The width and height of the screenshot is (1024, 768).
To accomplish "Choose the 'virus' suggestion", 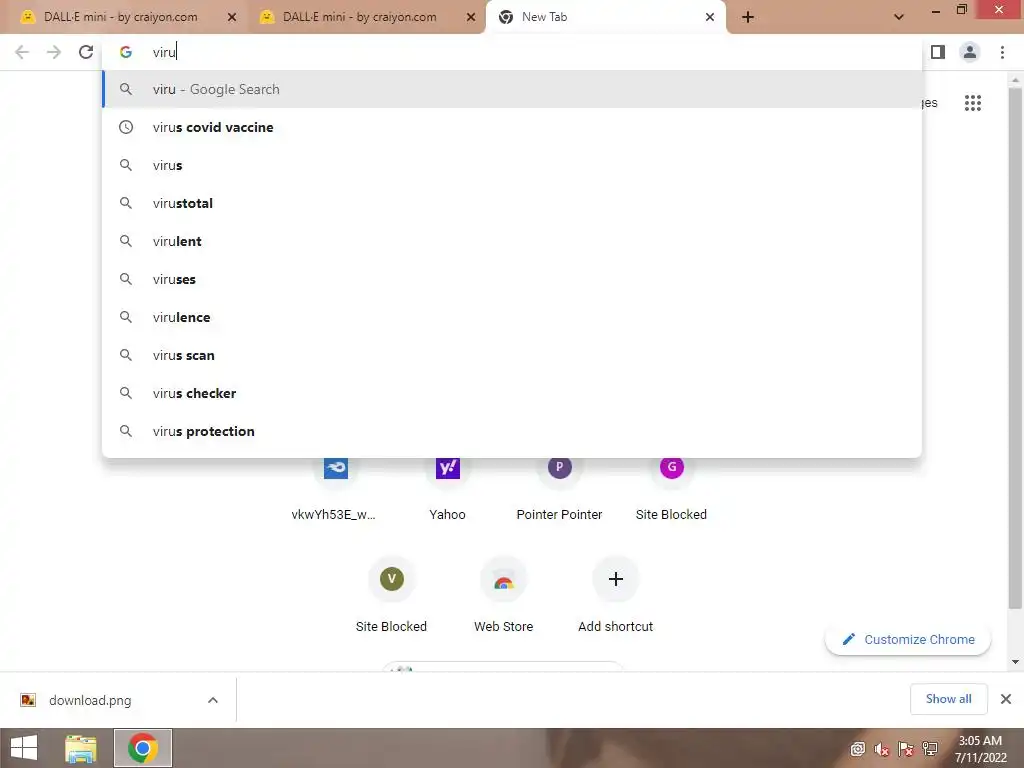I will pyautogui.click(x=511, y=165).
